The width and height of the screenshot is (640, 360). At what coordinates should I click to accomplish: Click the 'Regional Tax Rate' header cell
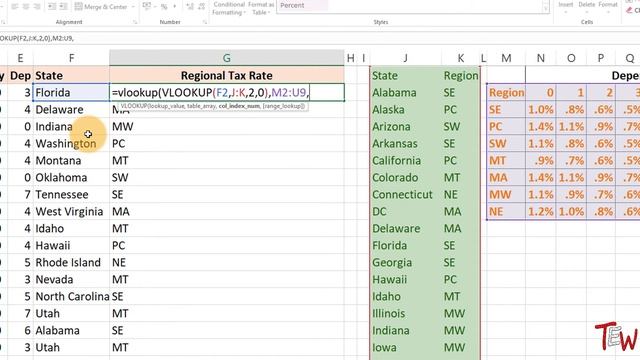[x=227, y=76]
